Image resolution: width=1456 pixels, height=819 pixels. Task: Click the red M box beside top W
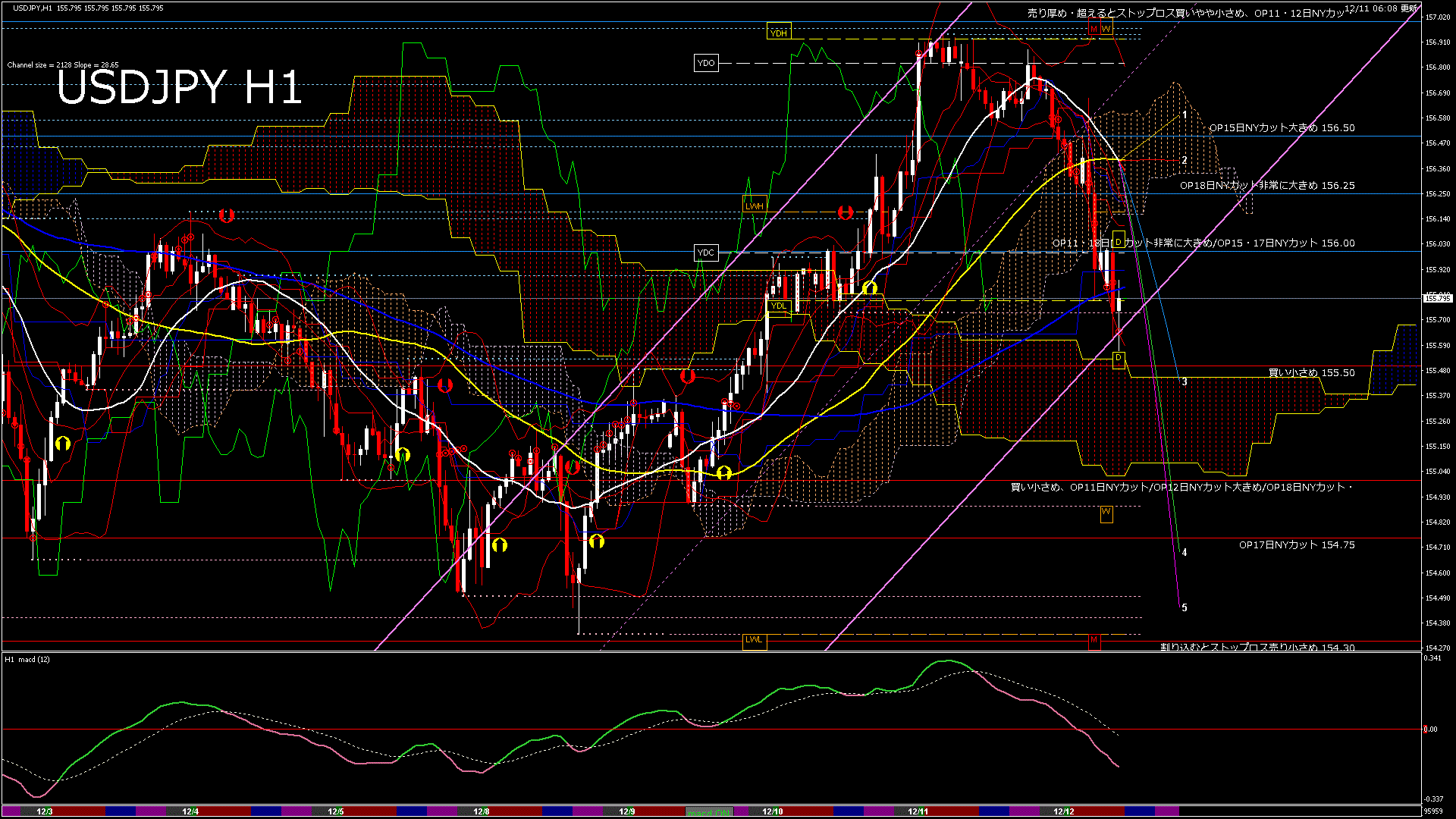[1094, 29]
